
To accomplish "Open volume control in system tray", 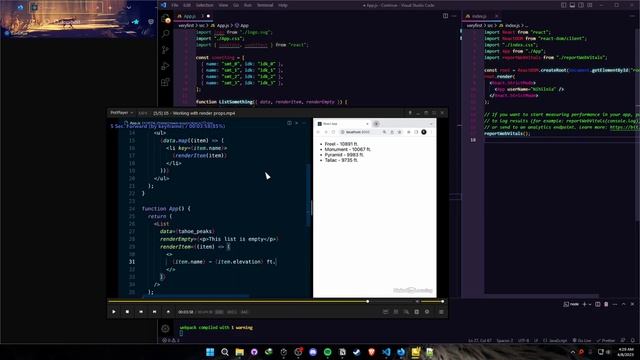I will 608,352.
